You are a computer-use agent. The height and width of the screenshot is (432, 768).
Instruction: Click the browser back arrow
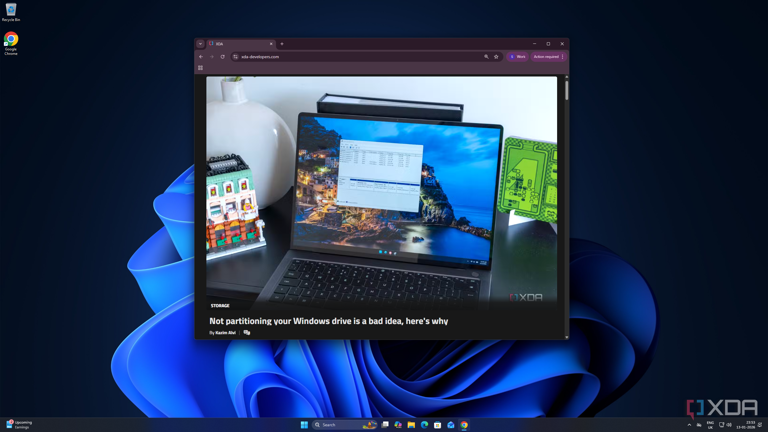(x=201, y=57)
